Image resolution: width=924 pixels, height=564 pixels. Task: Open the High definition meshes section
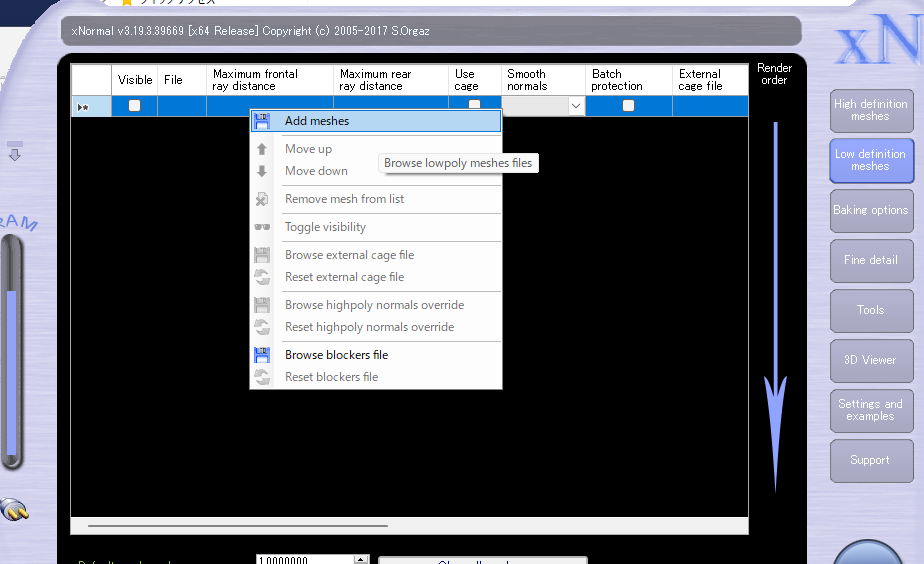point(870,110)
